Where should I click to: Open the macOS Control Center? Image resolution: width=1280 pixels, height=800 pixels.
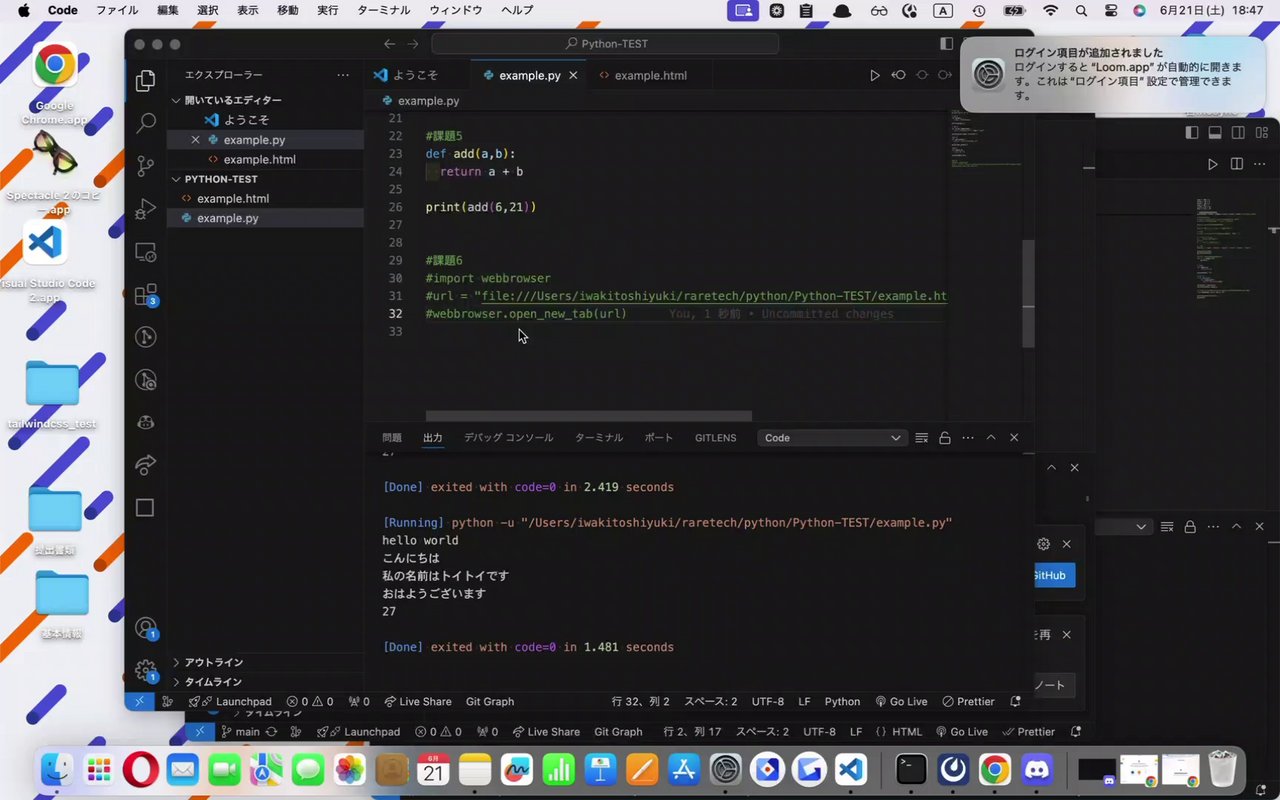[x=1110, y=10]
